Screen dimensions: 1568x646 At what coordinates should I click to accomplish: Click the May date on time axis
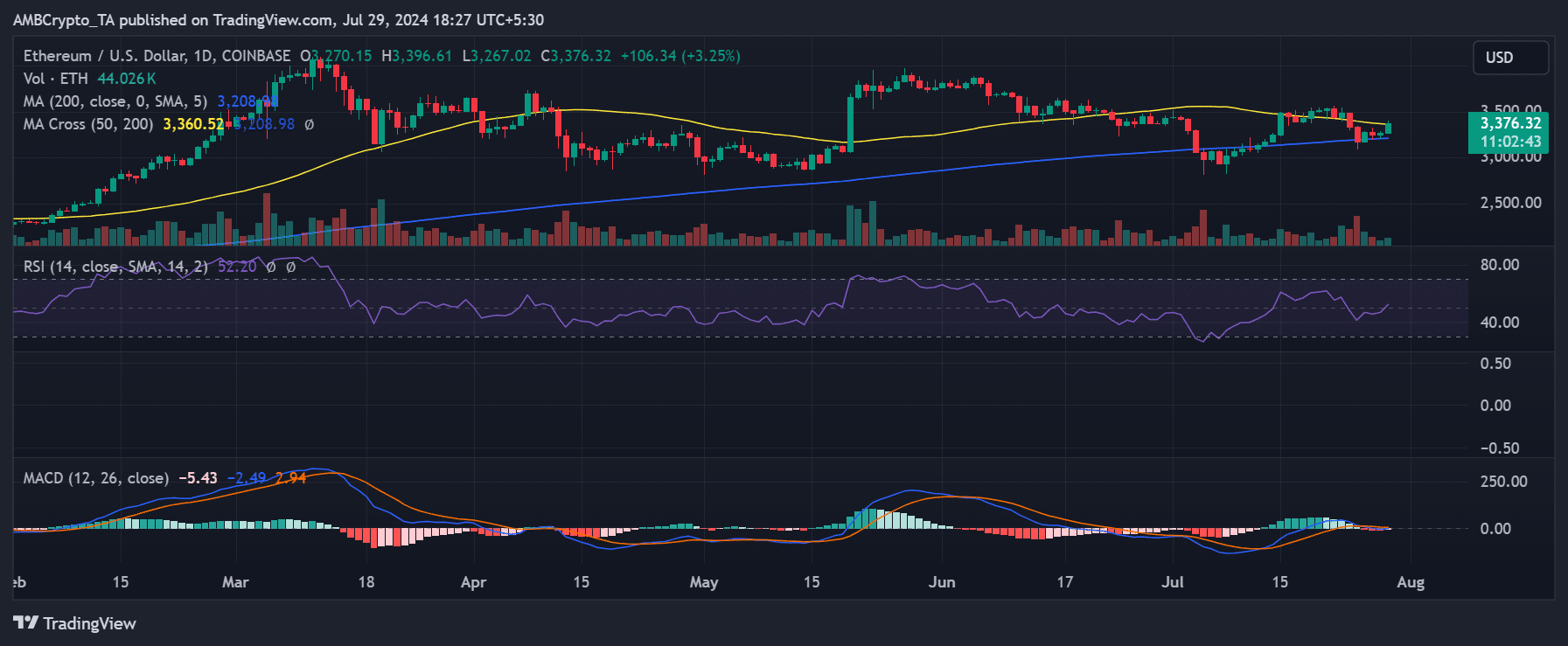pos(704,582)
